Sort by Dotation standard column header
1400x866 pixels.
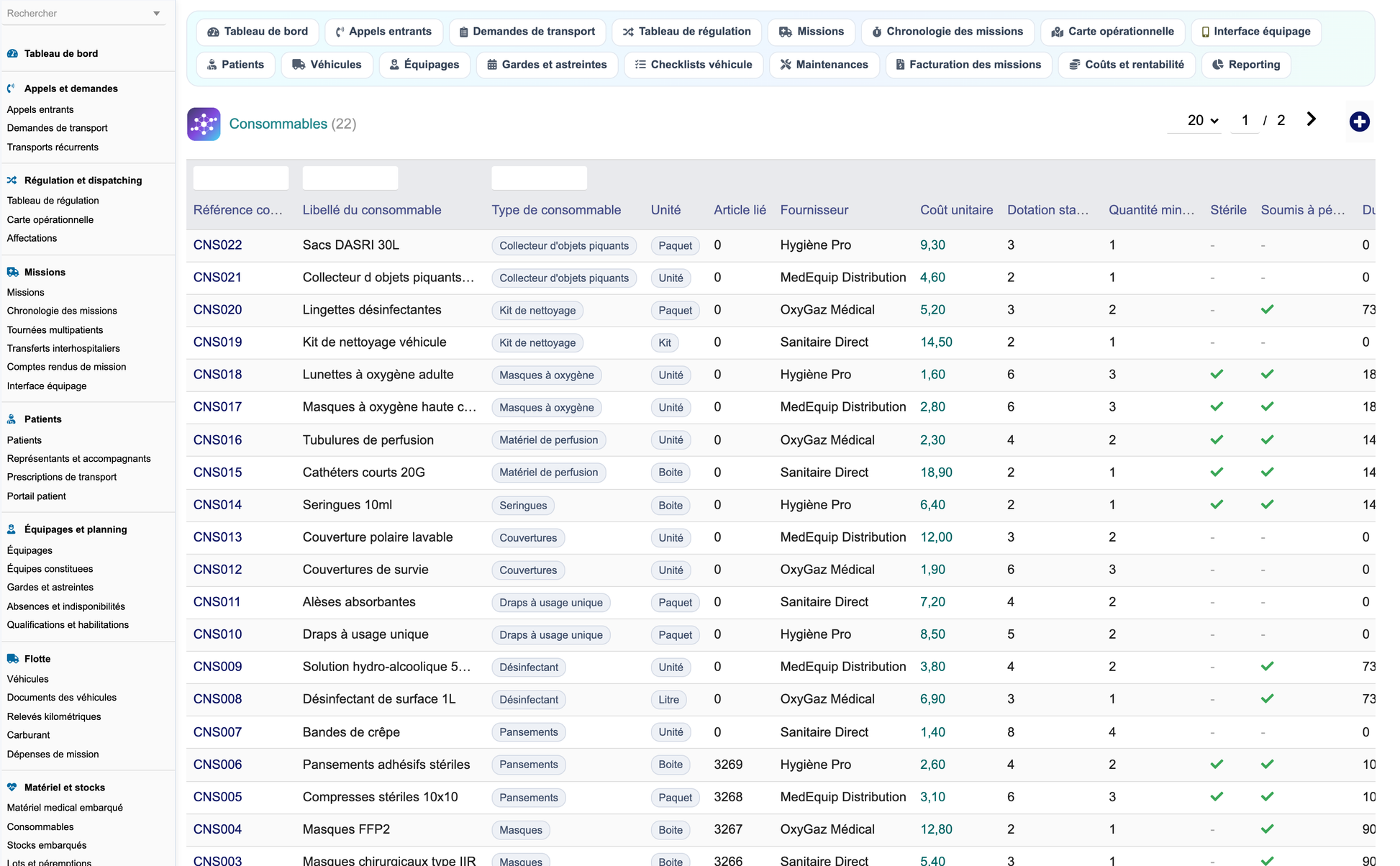pyautogui.click(x=1047, y=210)
